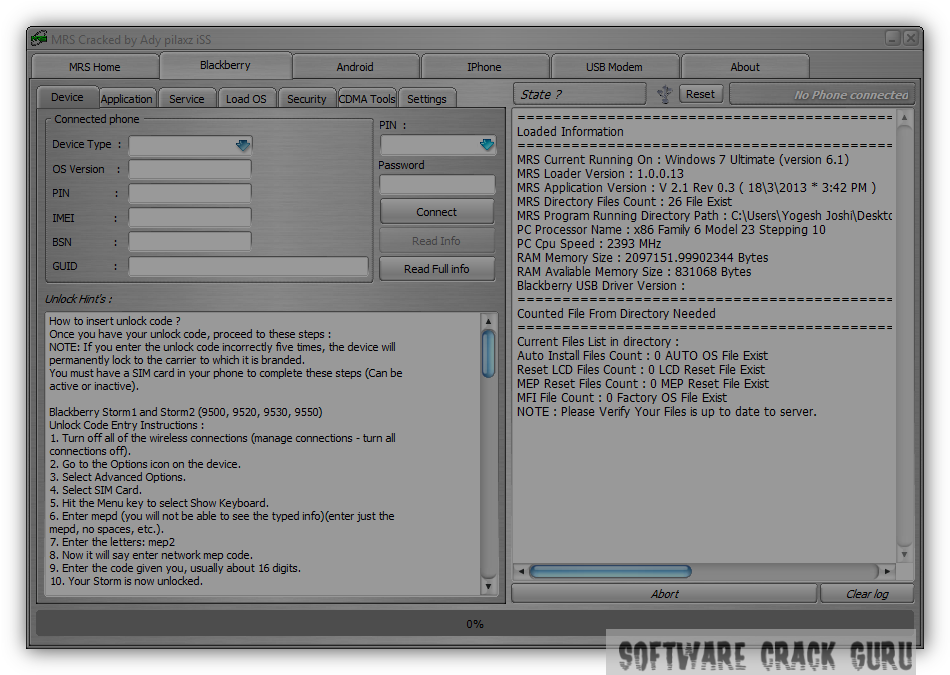Click the Unlock Hints scroll up arrow
950x675 pixels.
coord(488,321)
